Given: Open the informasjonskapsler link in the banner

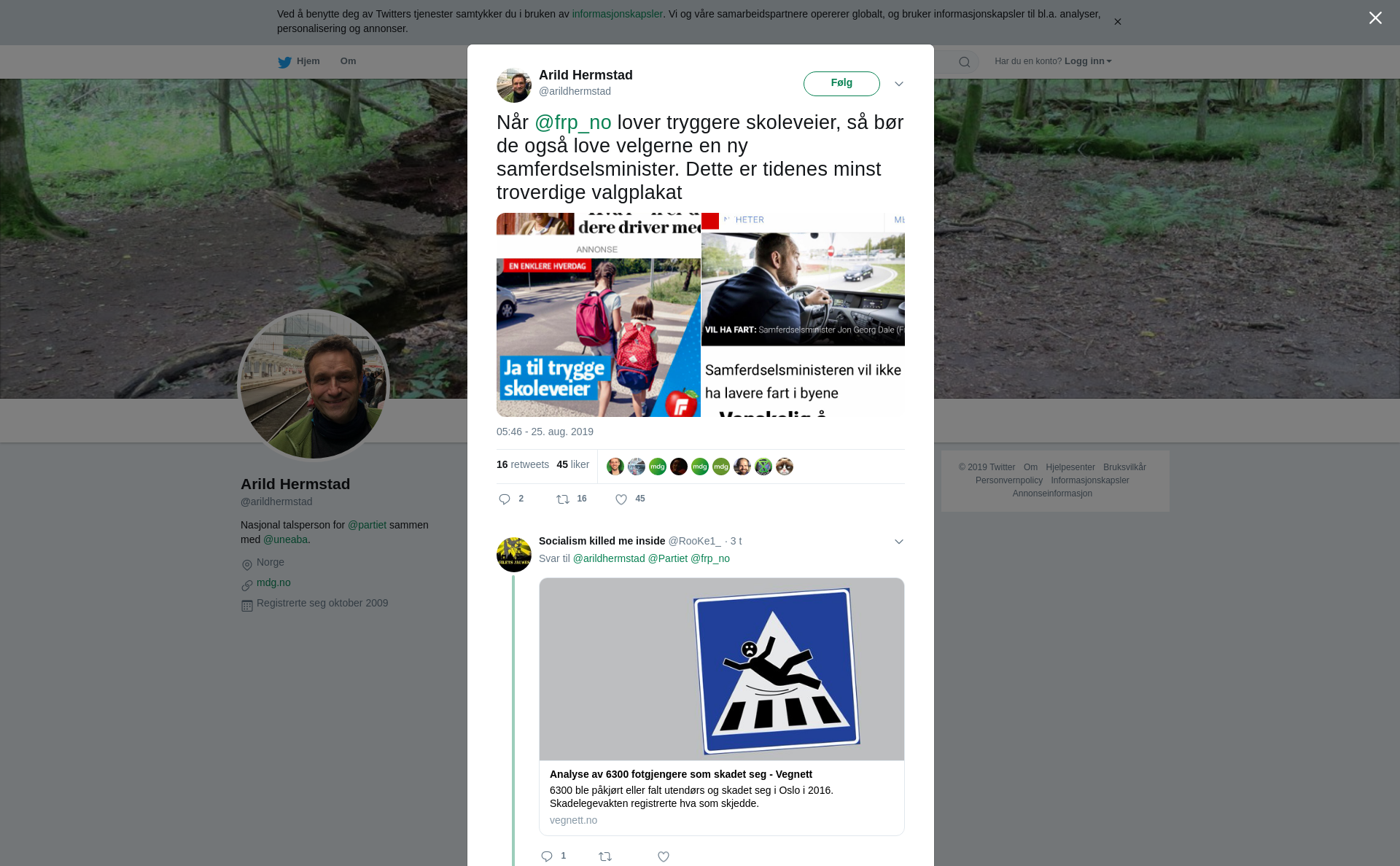Looking at the screenshot, I should pos(617,14).
